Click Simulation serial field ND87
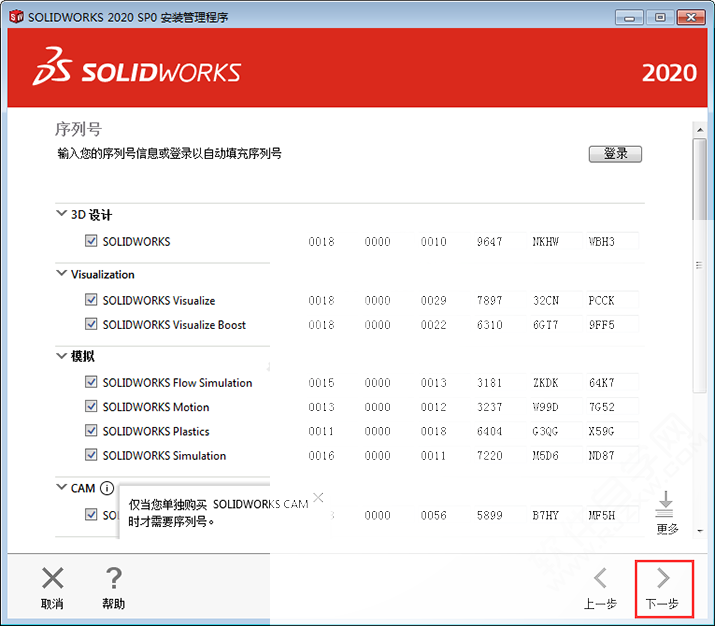Viewport: 715px width, 626px height. pos(611,455)
